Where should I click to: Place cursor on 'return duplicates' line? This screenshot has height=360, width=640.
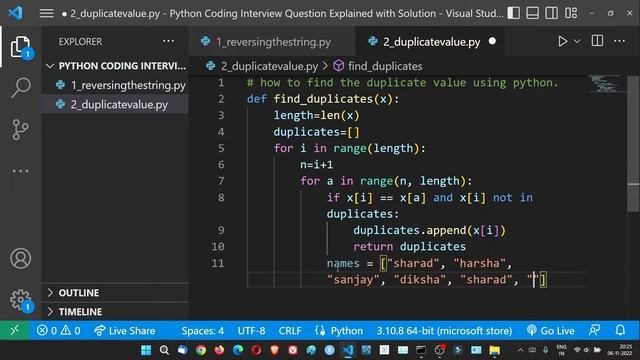coord(409,247)
